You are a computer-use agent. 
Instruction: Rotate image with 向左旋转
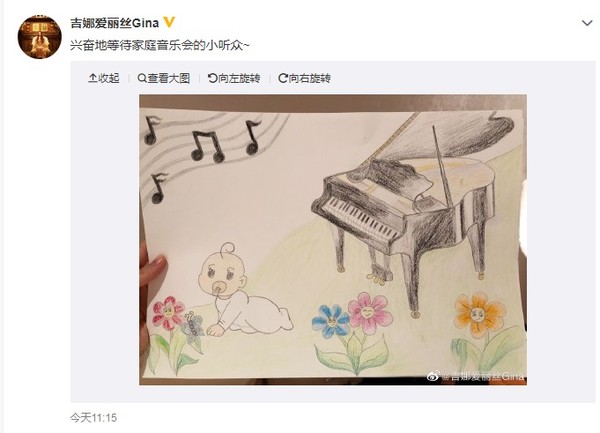tap(234, 78)
